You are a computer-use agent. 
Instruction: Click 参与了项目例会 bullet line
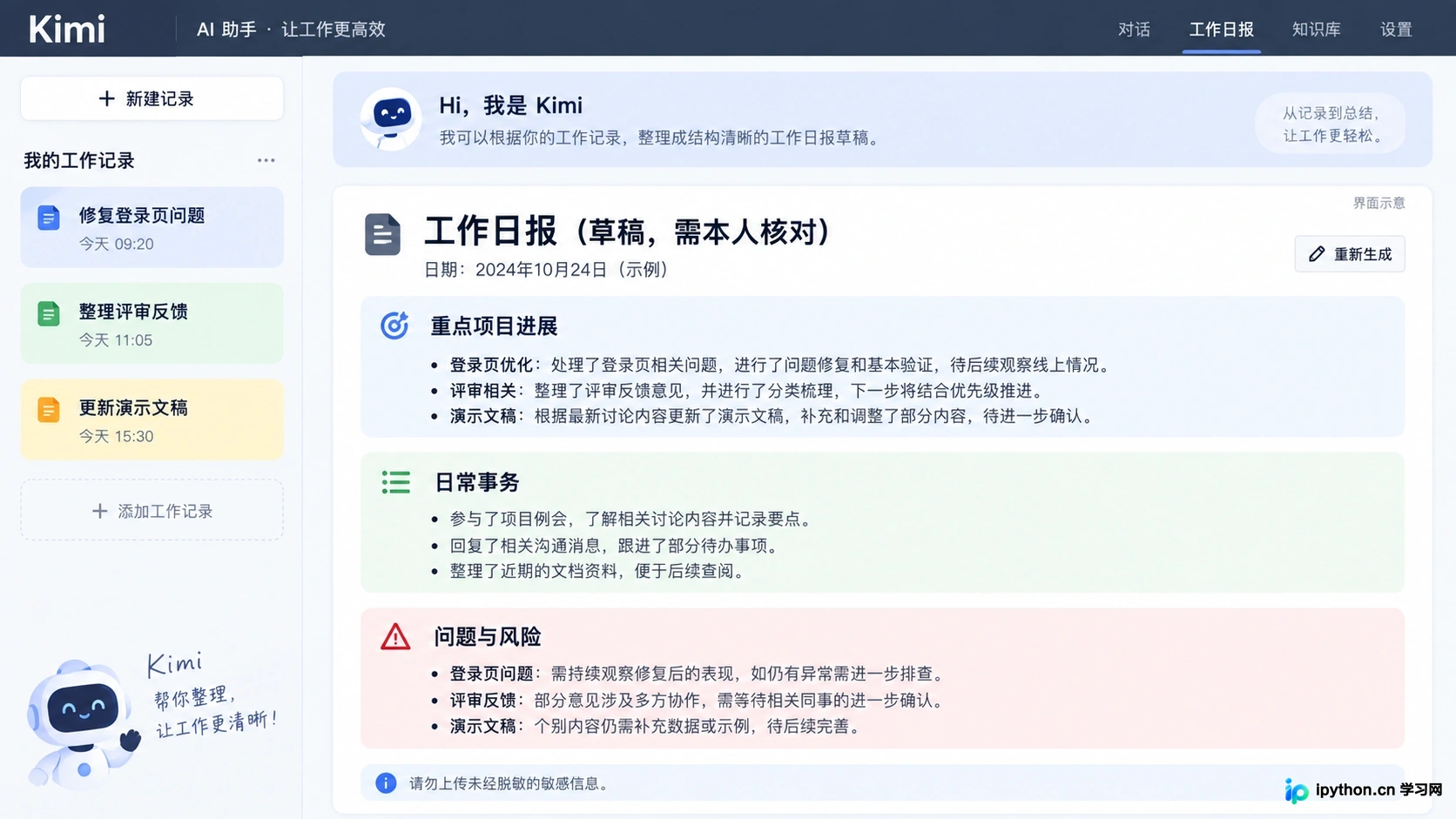632,520
